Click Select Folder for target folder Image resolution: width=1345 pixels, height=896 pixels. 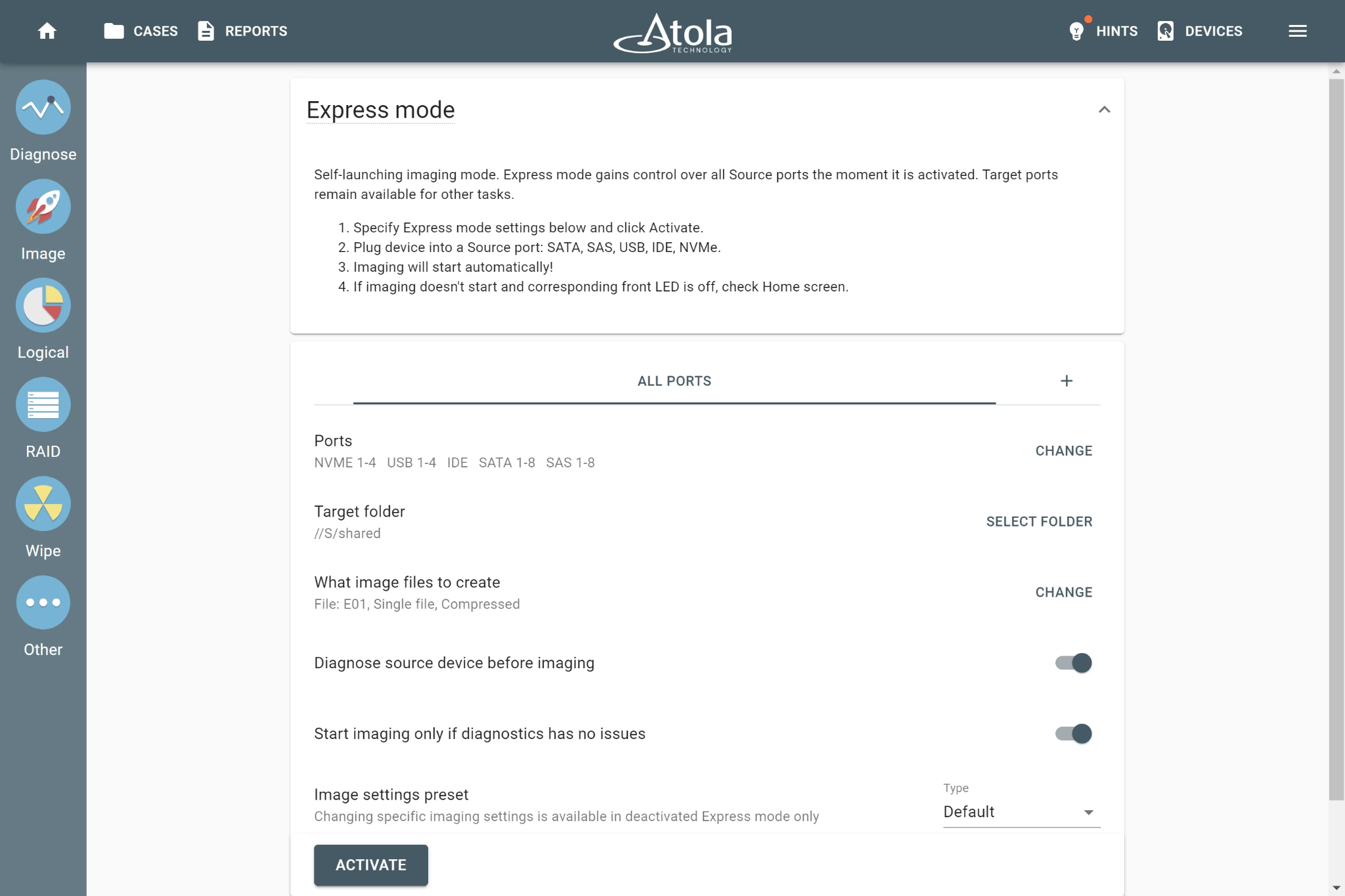[1039, 522]
